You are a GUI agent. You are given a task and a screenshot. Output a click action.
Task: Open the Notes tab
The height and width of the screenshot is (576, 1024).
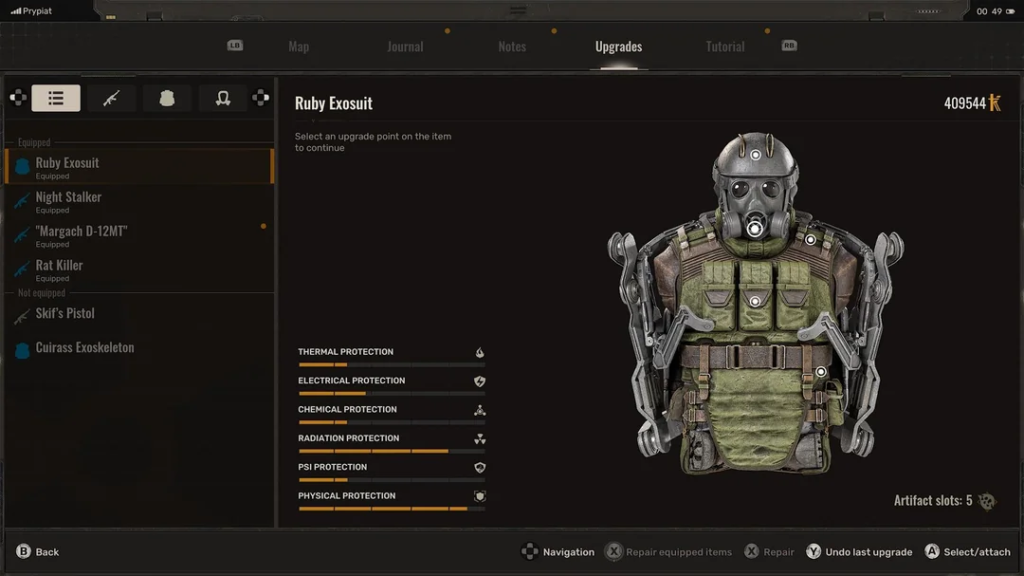tap(512, 47)
